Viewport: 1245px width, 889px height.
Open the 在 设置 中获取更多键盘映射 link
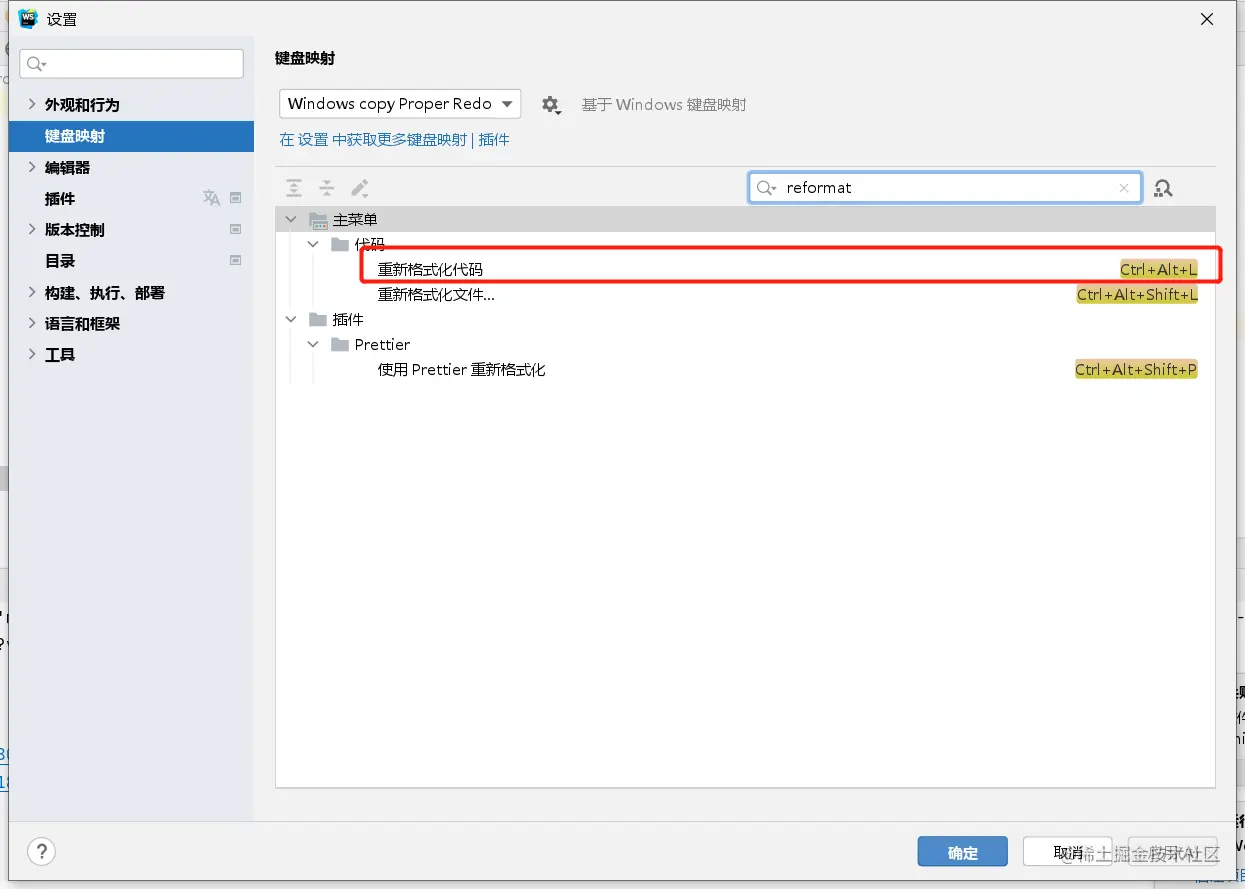pyautogui.click(x=373, y=140)
